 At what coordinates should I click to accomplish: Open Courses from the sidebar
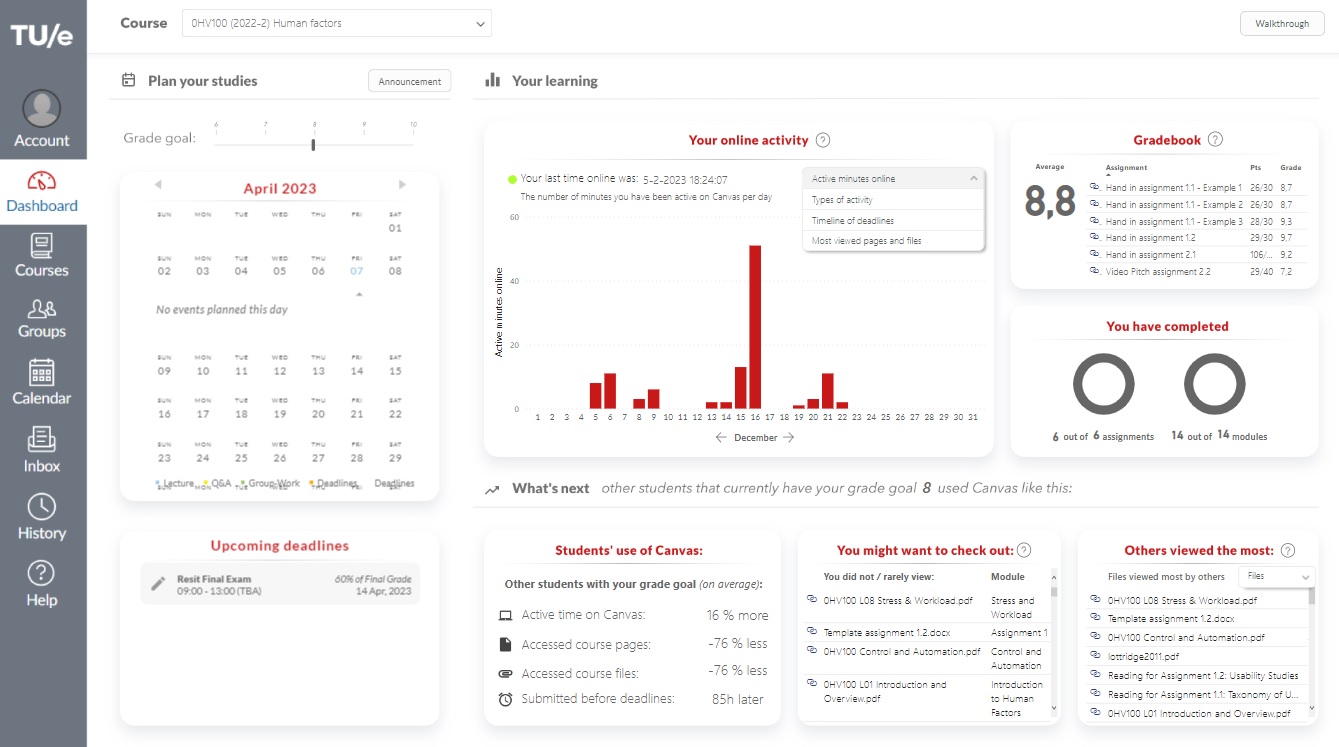tap(42, 256)
